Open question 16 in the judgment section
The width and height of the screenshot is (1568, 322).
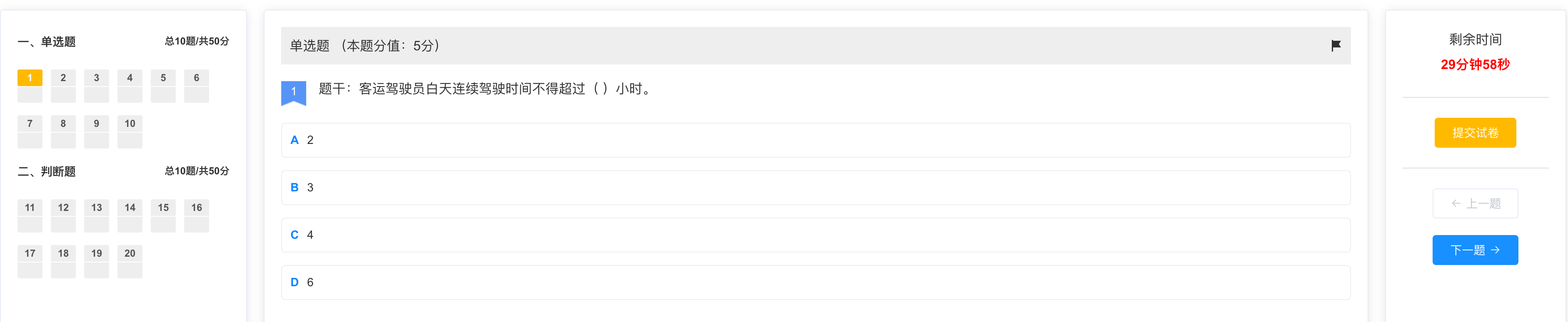coord(197,215)
